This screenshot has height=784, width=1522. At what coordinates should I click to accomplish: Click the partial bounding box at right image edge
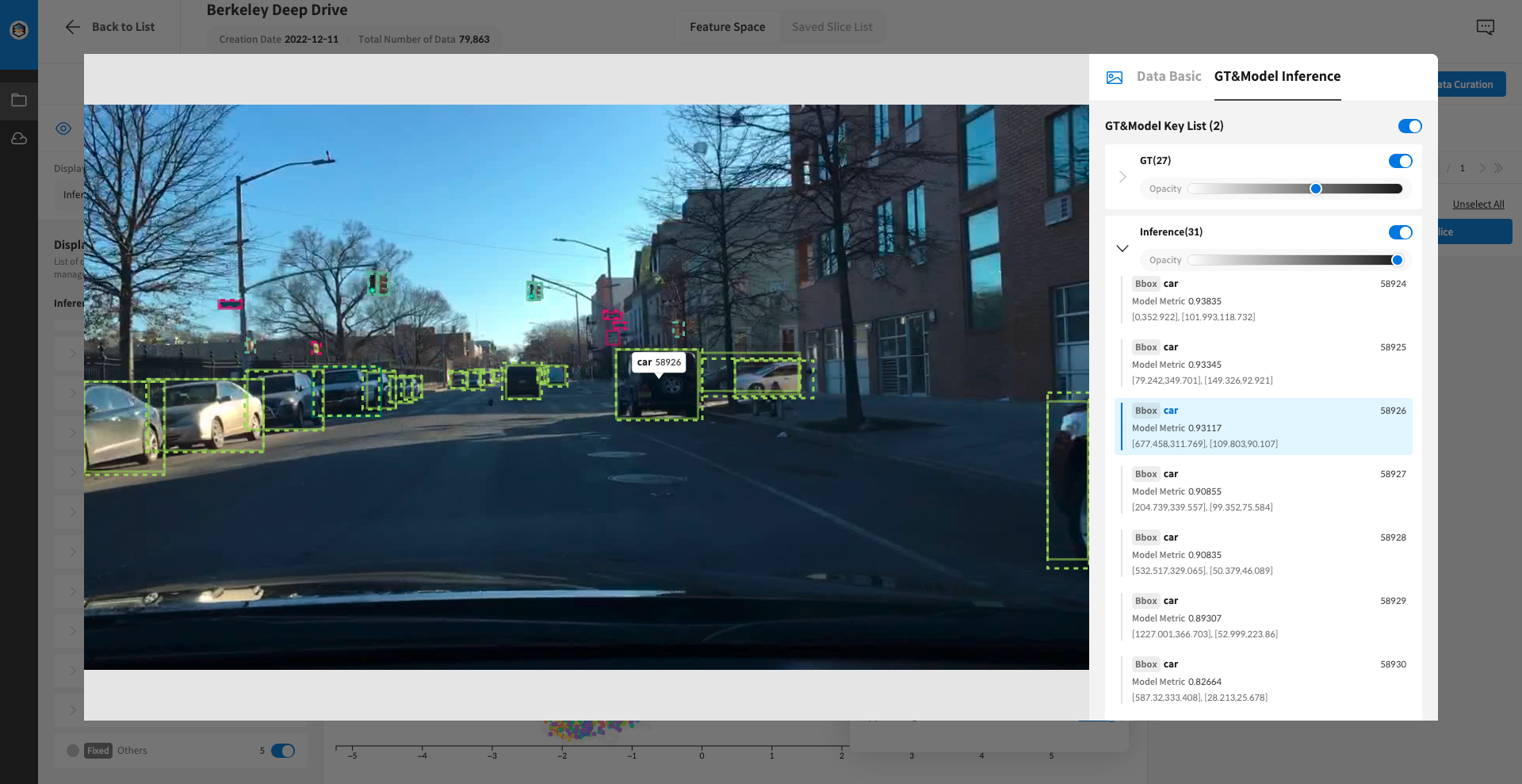(1067, 480)
